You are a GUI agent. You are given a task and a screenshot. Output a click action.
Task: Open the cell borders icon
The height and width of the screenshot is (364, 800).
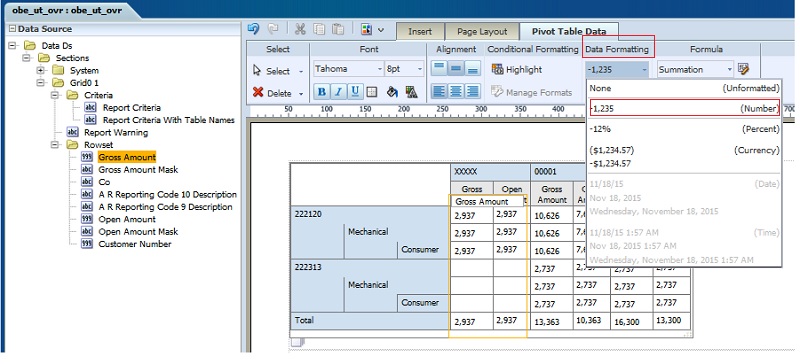[x=371, y=92]
